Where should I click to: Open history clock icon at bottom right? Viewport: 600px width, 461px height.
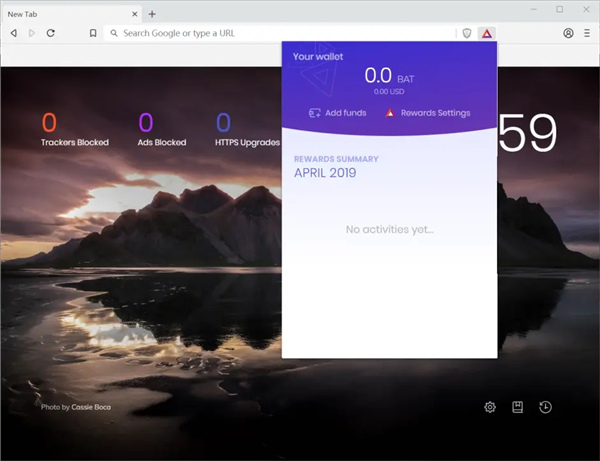click(545, 407)
